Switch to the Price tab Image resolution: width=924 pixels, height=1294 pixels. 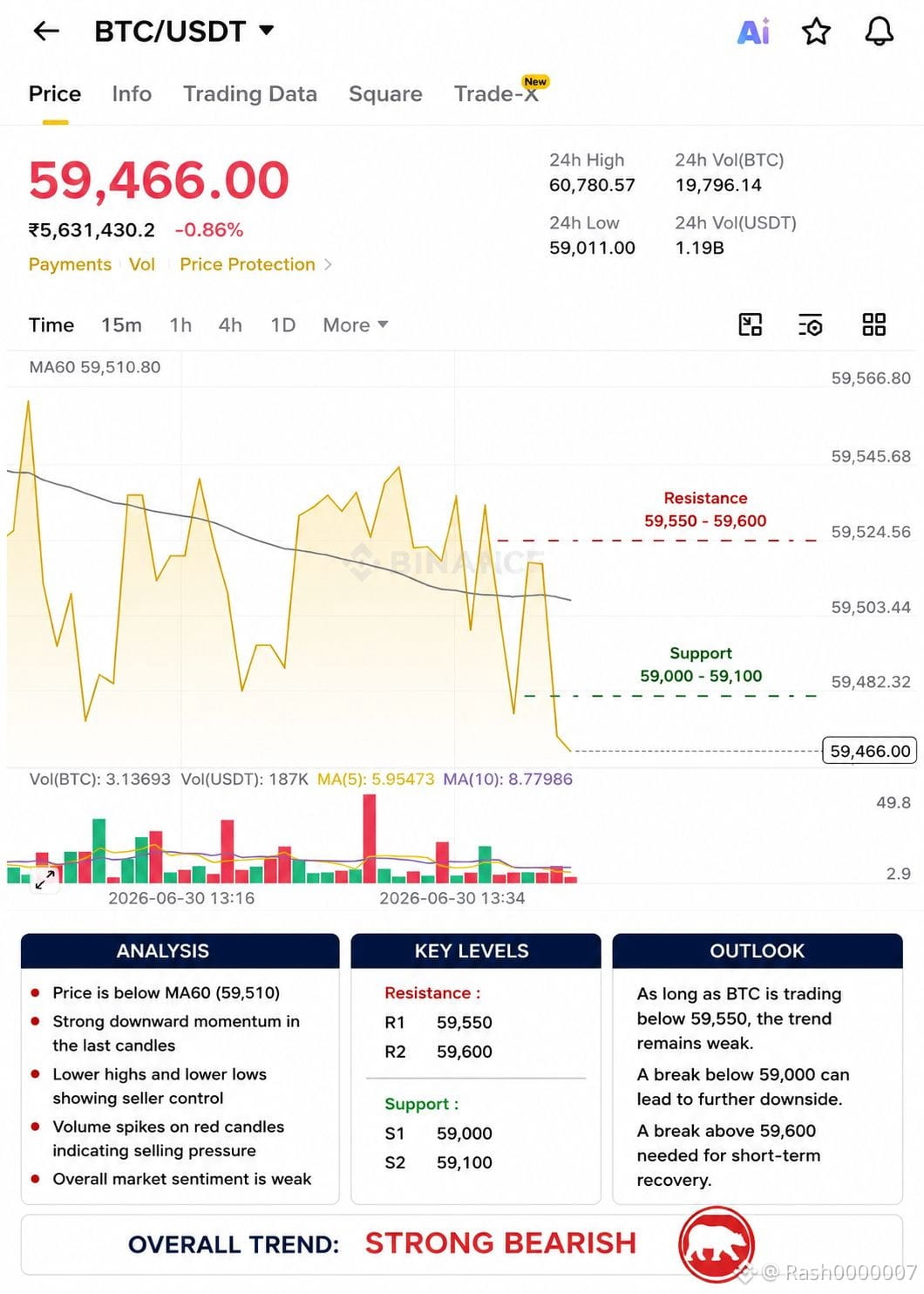click(55, 94)
